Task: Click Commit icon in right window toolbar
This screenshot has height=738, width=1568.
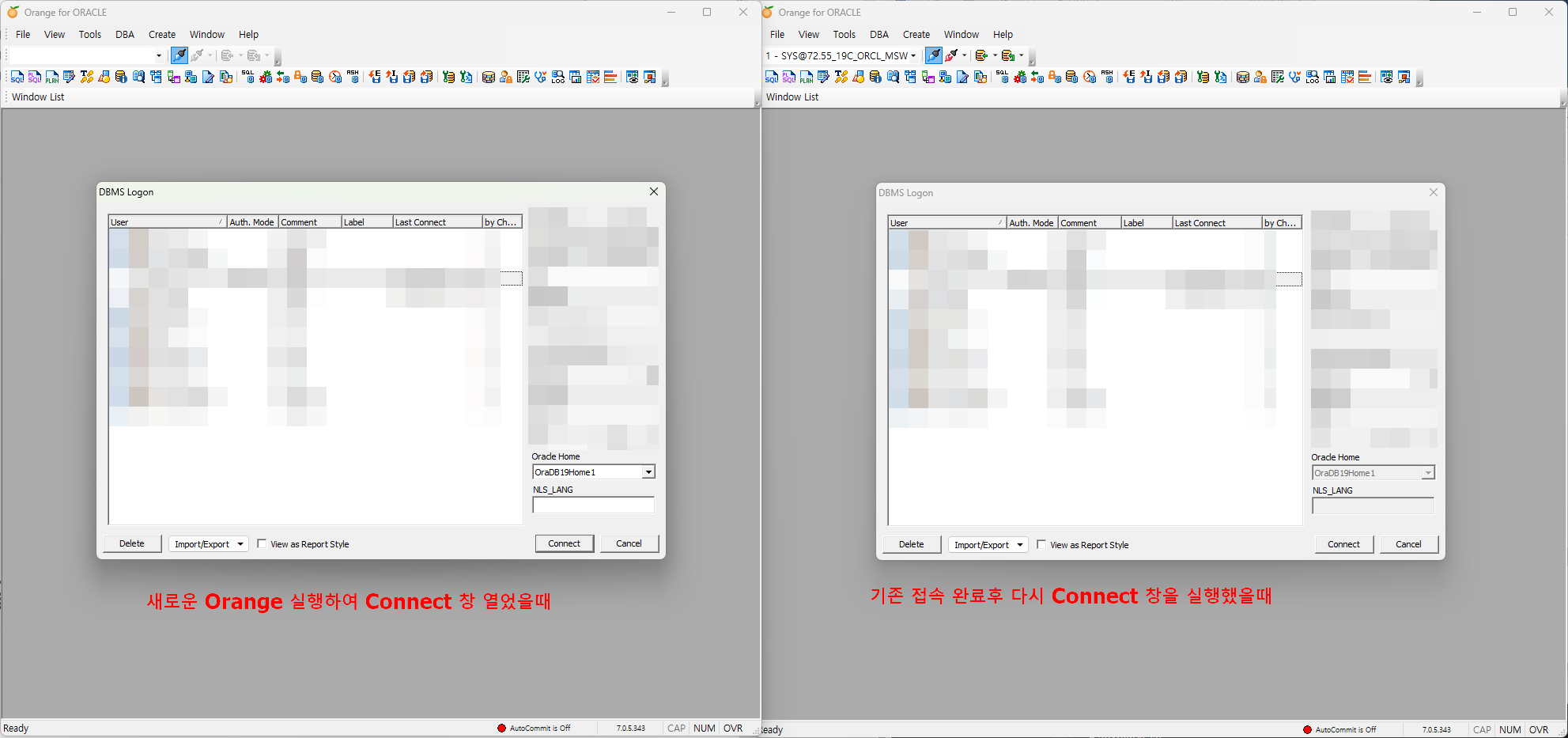Action: click(x=981, y=55)
